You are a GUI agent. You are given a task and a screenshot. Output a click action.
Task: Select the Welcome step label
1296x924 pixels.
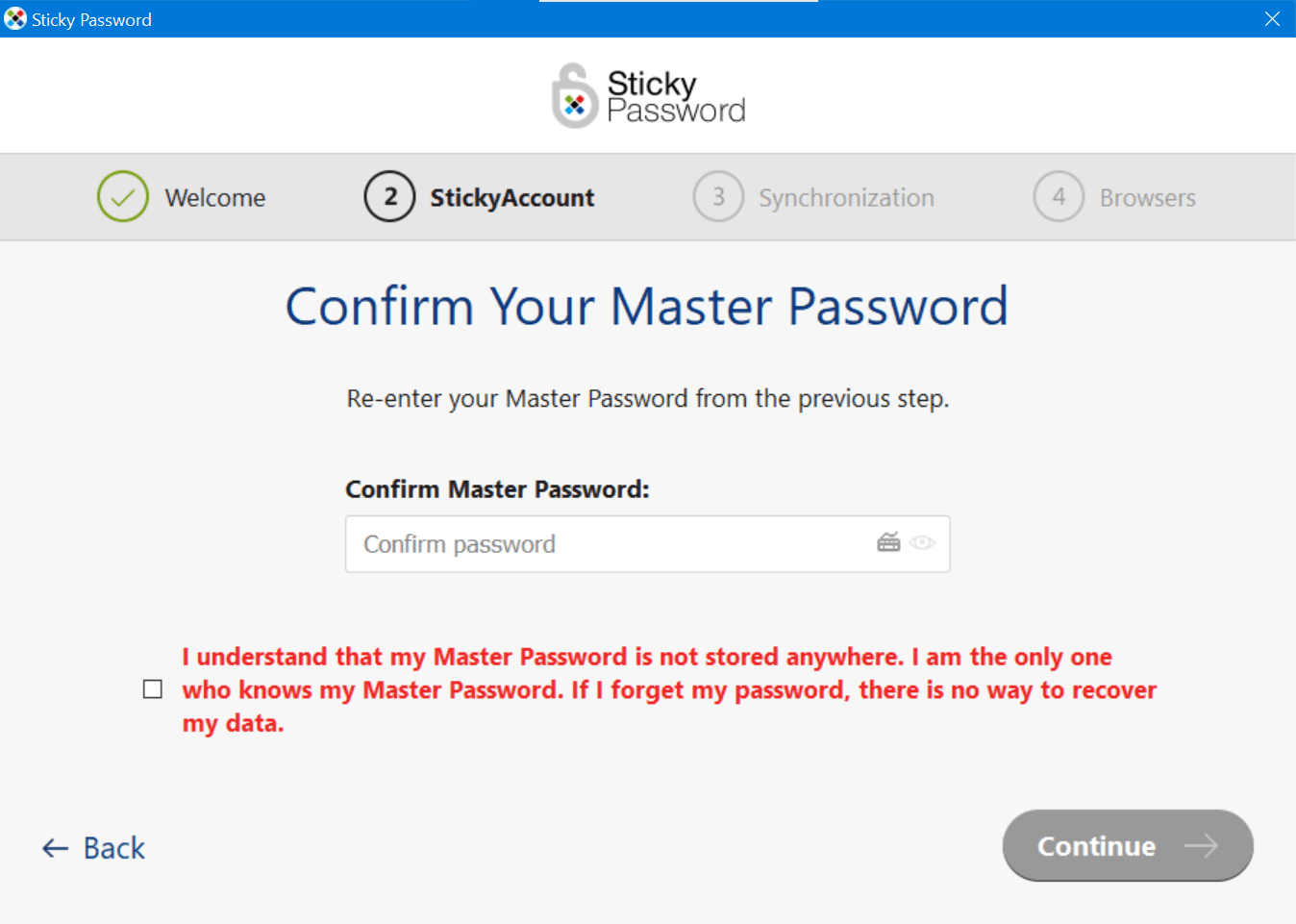pos(215,198)
